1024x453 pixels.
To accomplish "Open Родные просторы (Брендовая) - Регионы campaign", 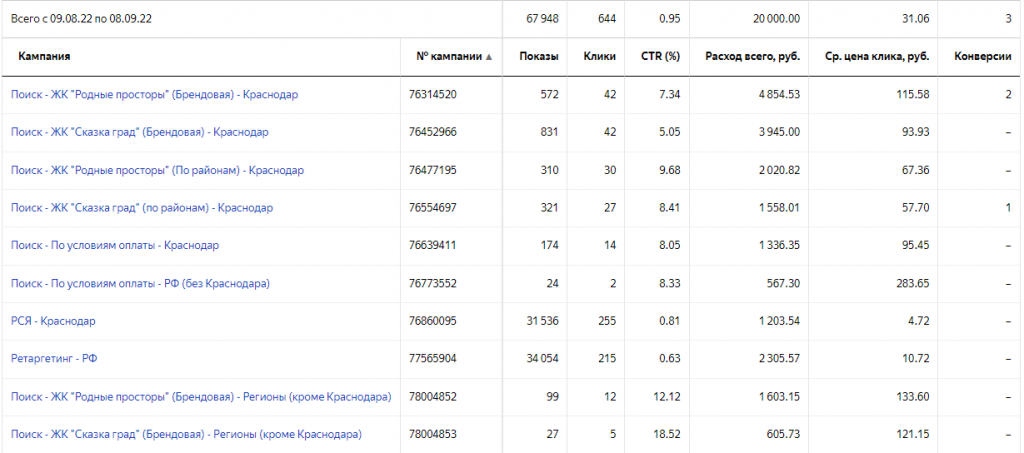I will [x=201, y=397].
